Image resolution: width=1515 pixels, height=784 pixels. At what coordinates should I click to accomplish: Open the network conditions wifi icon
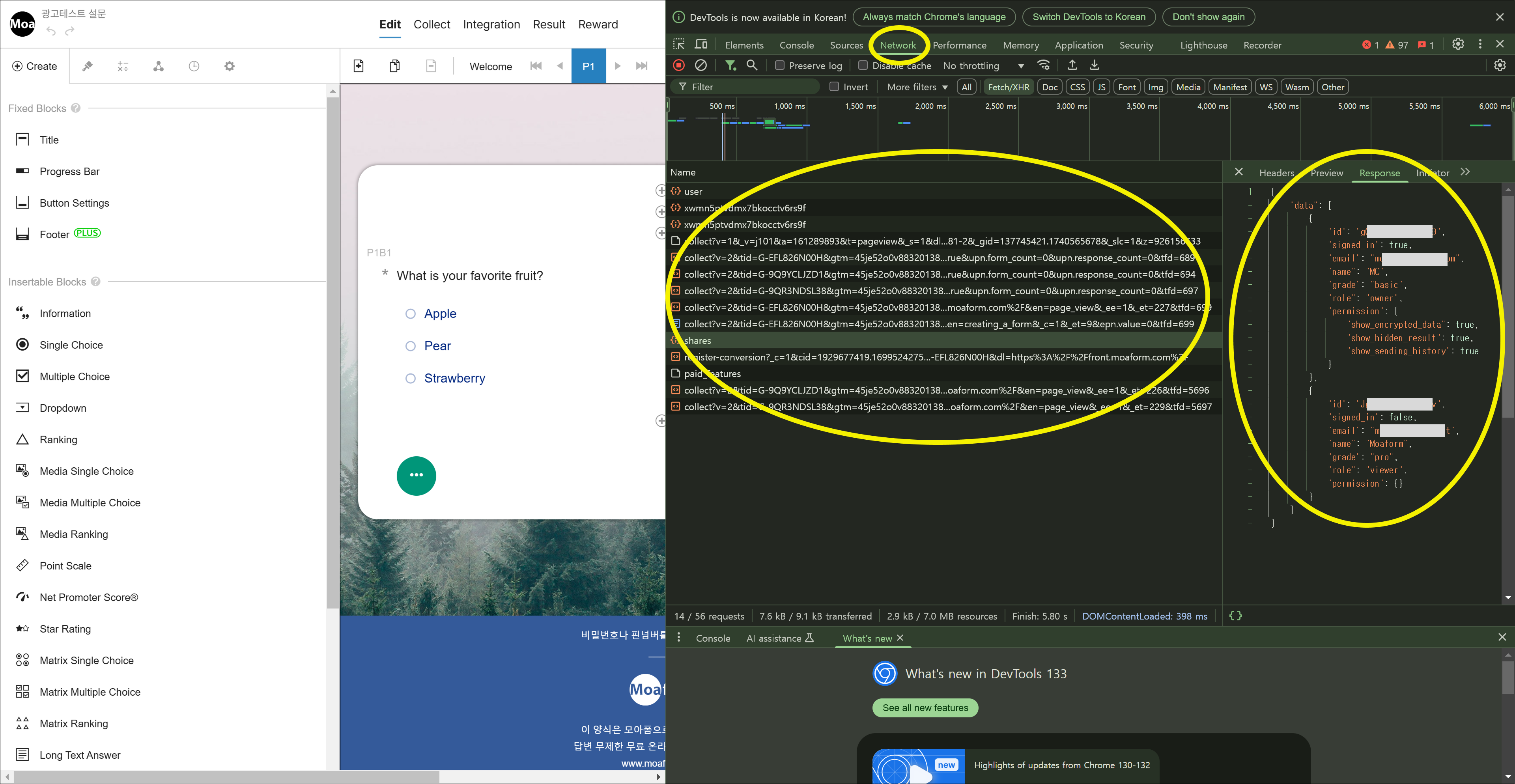pos(1044,65)
